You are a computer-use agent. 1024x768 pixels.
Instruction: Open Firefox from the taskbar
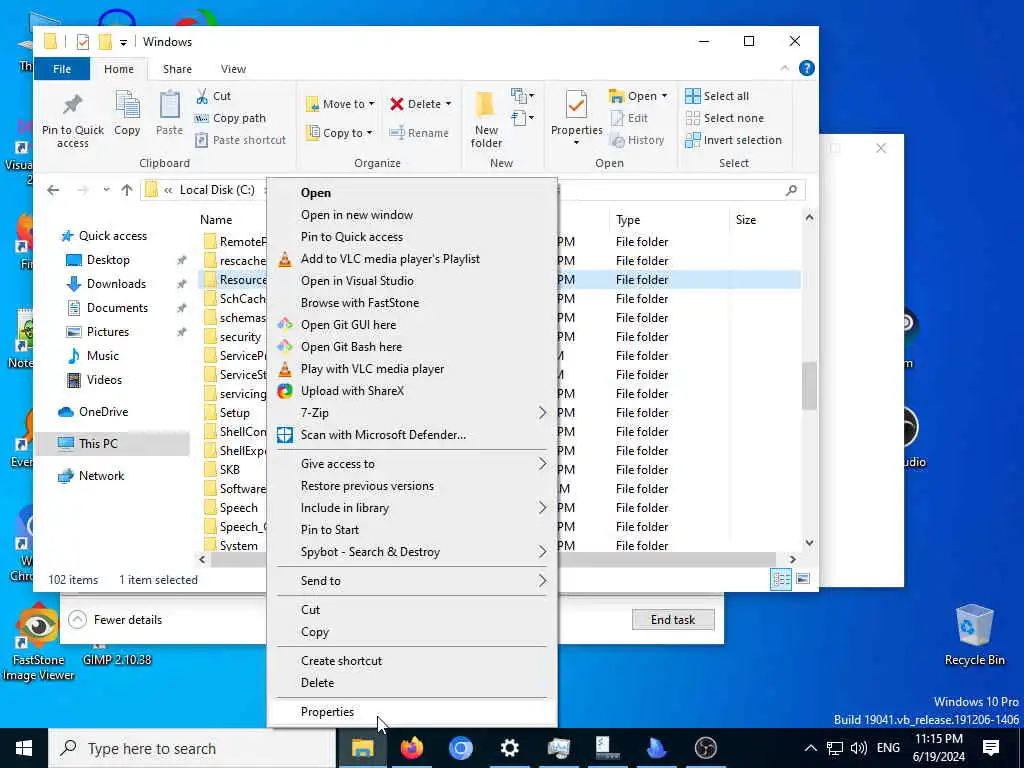(x=411, y=748)
